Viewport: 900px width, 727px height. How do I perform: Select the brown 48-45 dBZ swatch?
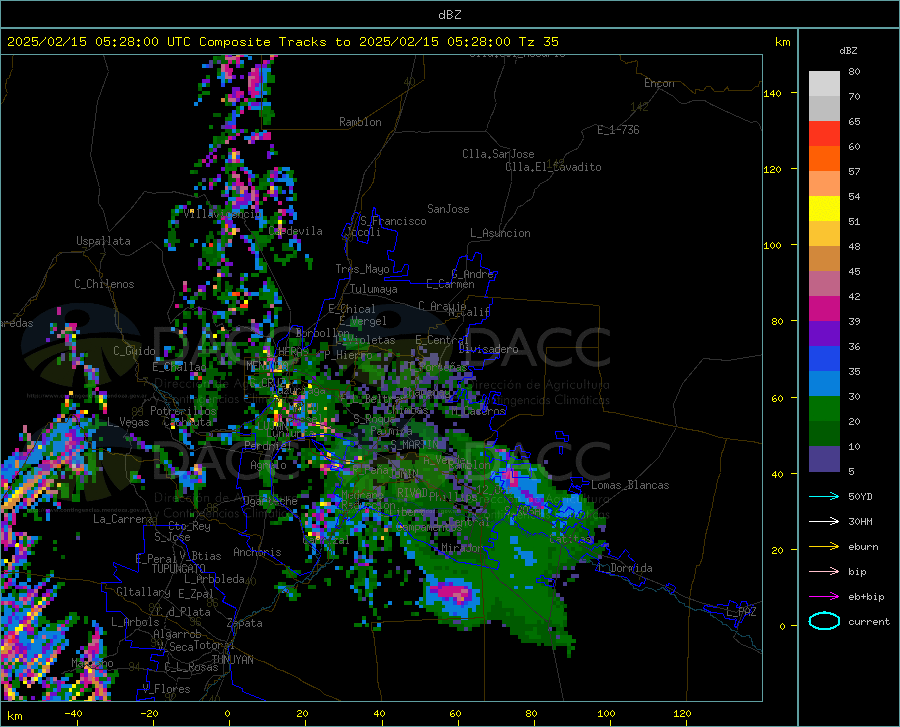click(x=824, y=259)
